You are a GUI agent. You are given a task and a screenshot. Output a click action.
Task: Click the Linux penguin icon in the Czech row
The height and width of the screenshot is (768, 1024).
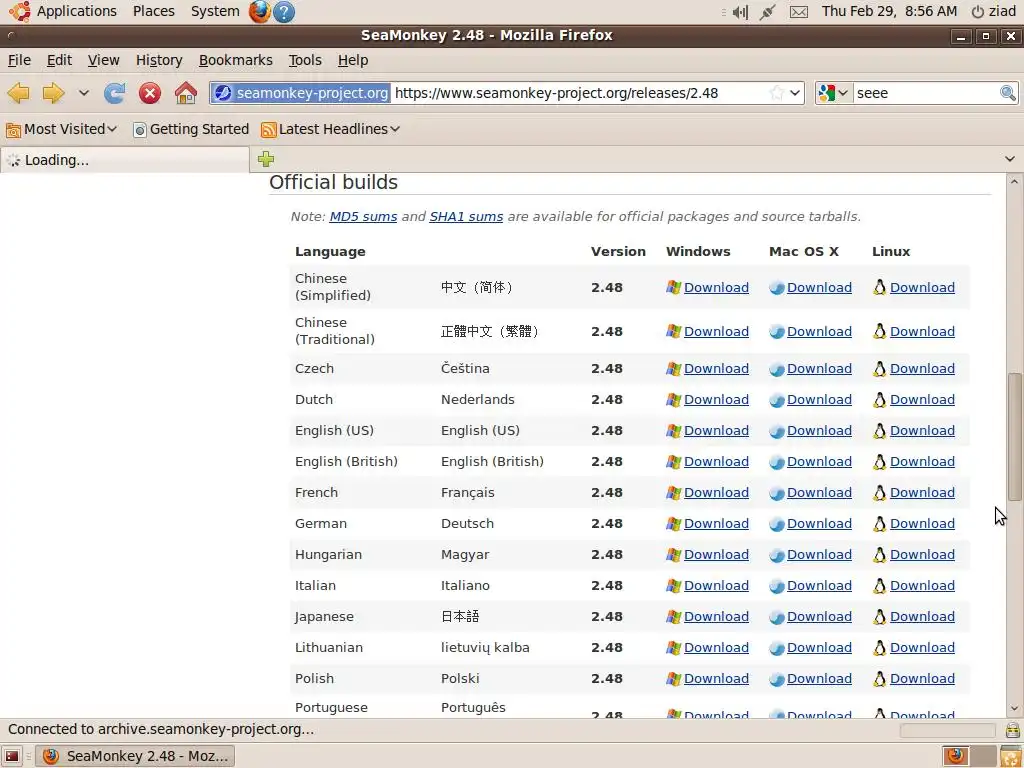(880, 369)
